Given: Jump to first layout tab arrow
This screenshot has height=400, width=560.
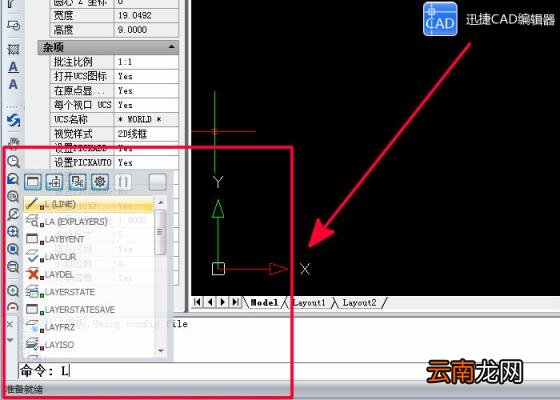Looking at the screenshot, I should tap(197, 302).
